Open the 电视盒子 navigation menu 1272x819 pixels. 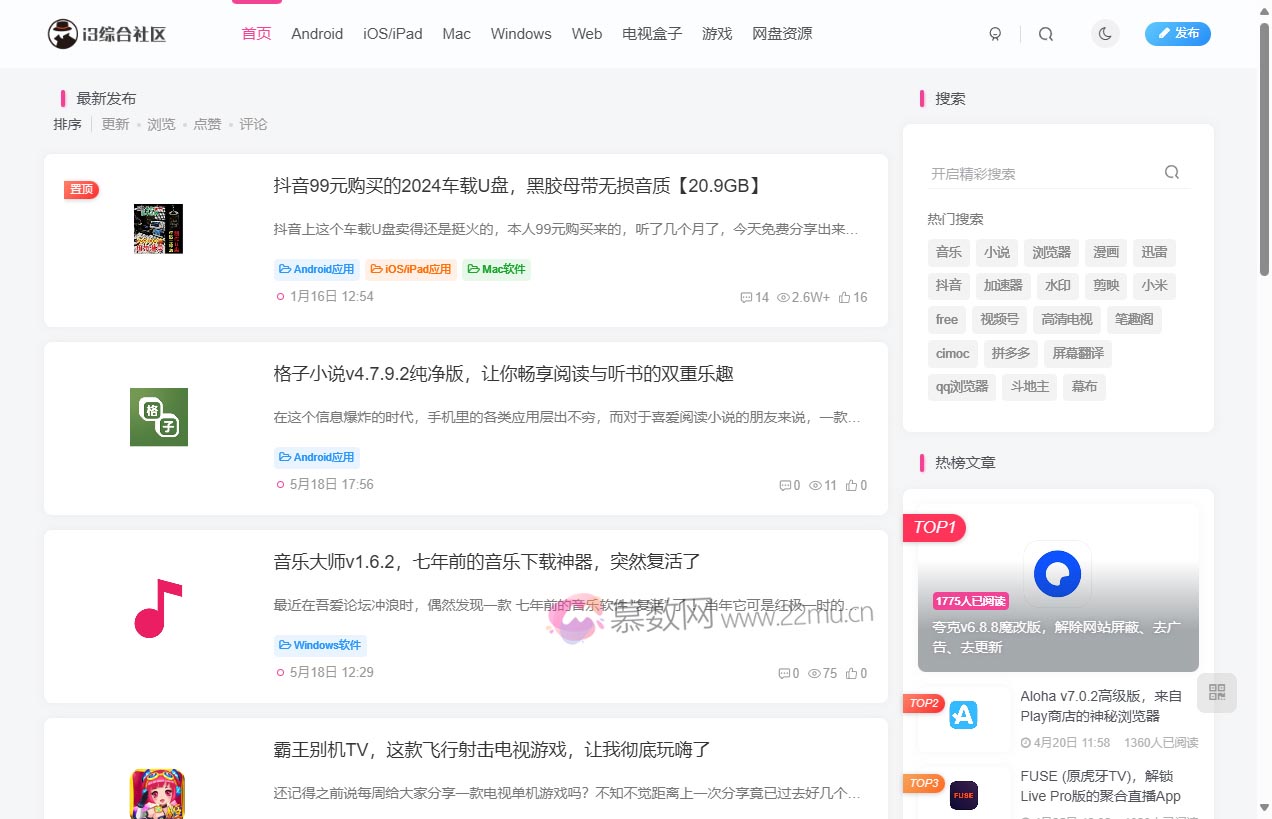(x=651, y=33)
